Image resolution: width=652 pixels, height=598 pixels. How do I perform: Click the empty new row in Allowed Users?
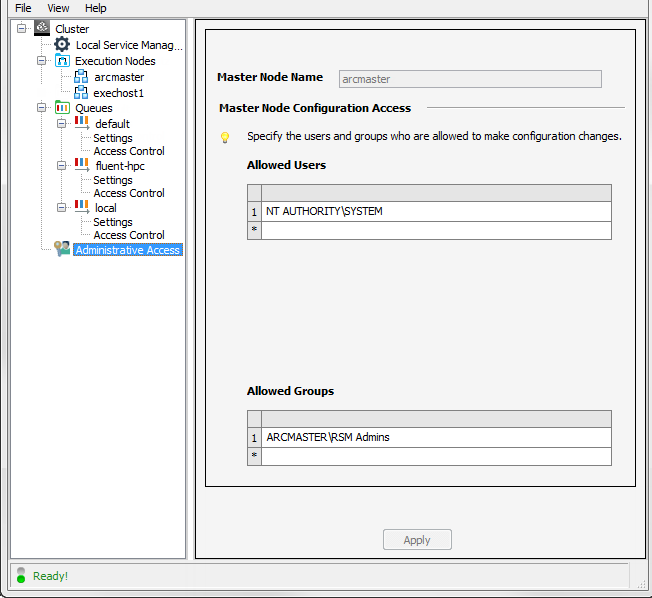436,230
